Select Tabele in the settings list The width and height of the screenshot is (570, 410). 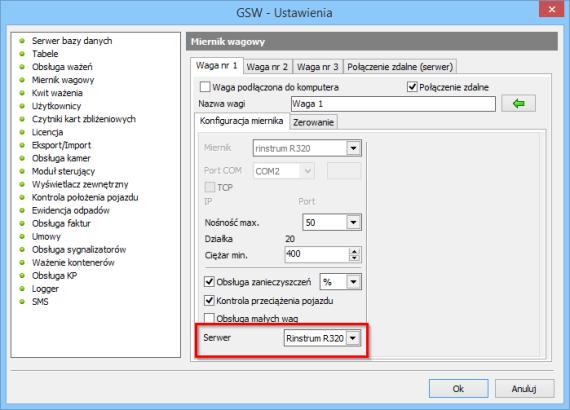click(45, 54)
